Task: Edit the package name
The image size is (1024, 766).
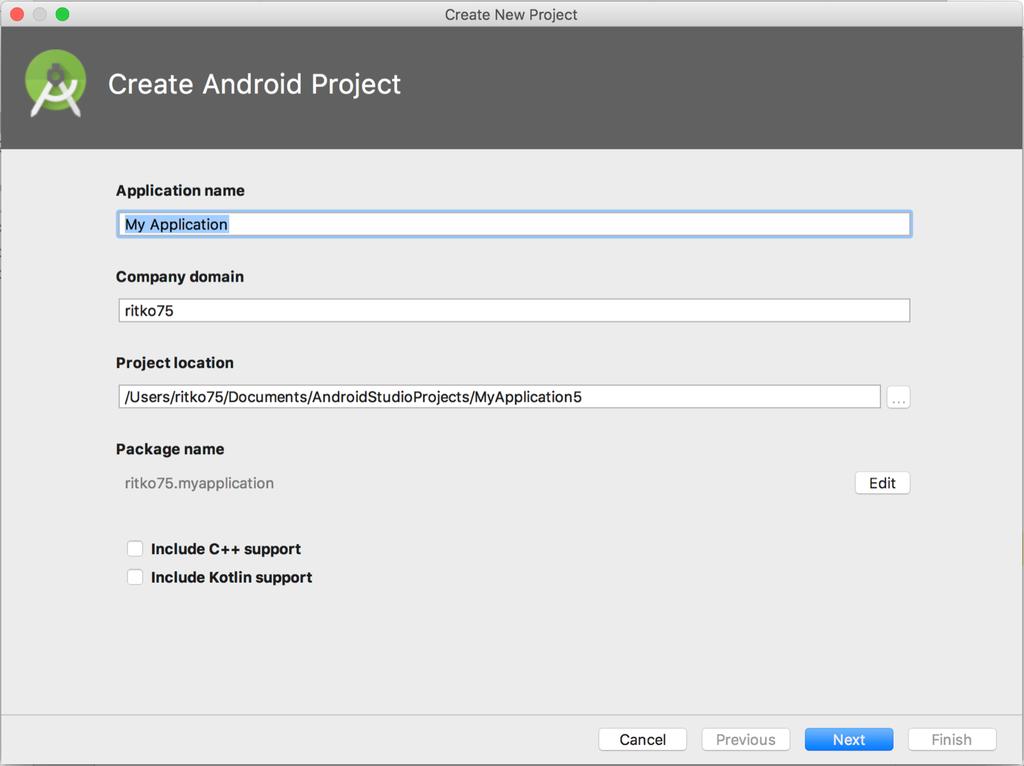Action: pos(882,483)
